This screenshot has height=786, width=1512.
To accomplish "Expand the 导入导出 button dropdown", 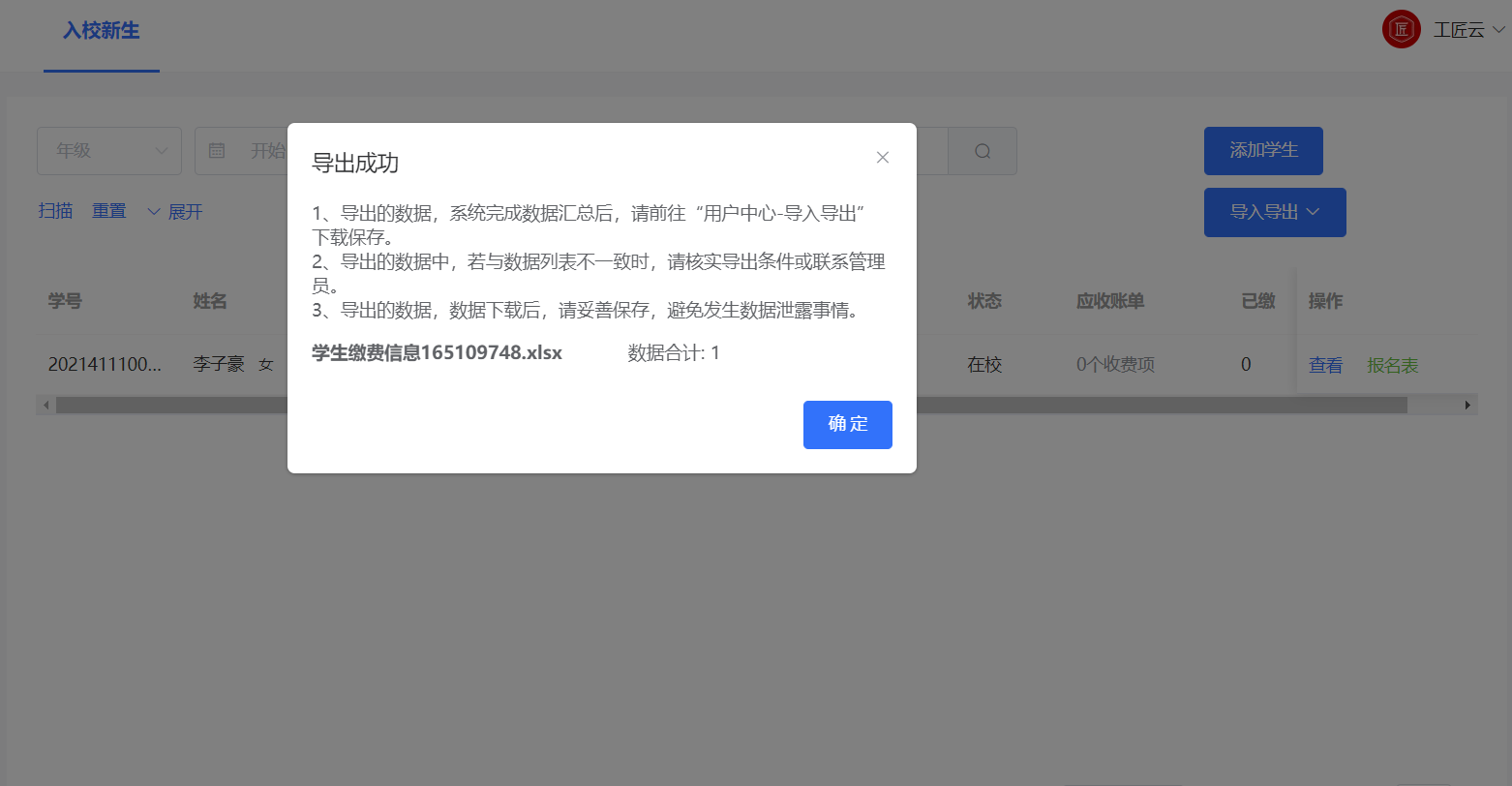I will 1275,212.
